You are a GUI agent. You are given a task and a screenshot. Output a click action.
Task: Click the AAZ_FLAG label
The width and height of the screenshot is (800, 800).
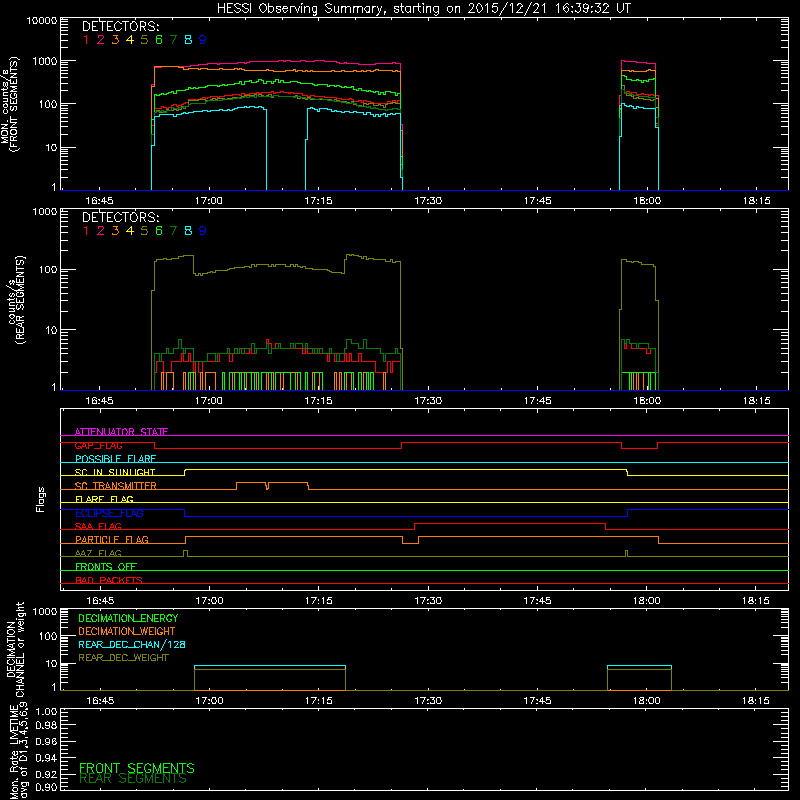[98, 553]
